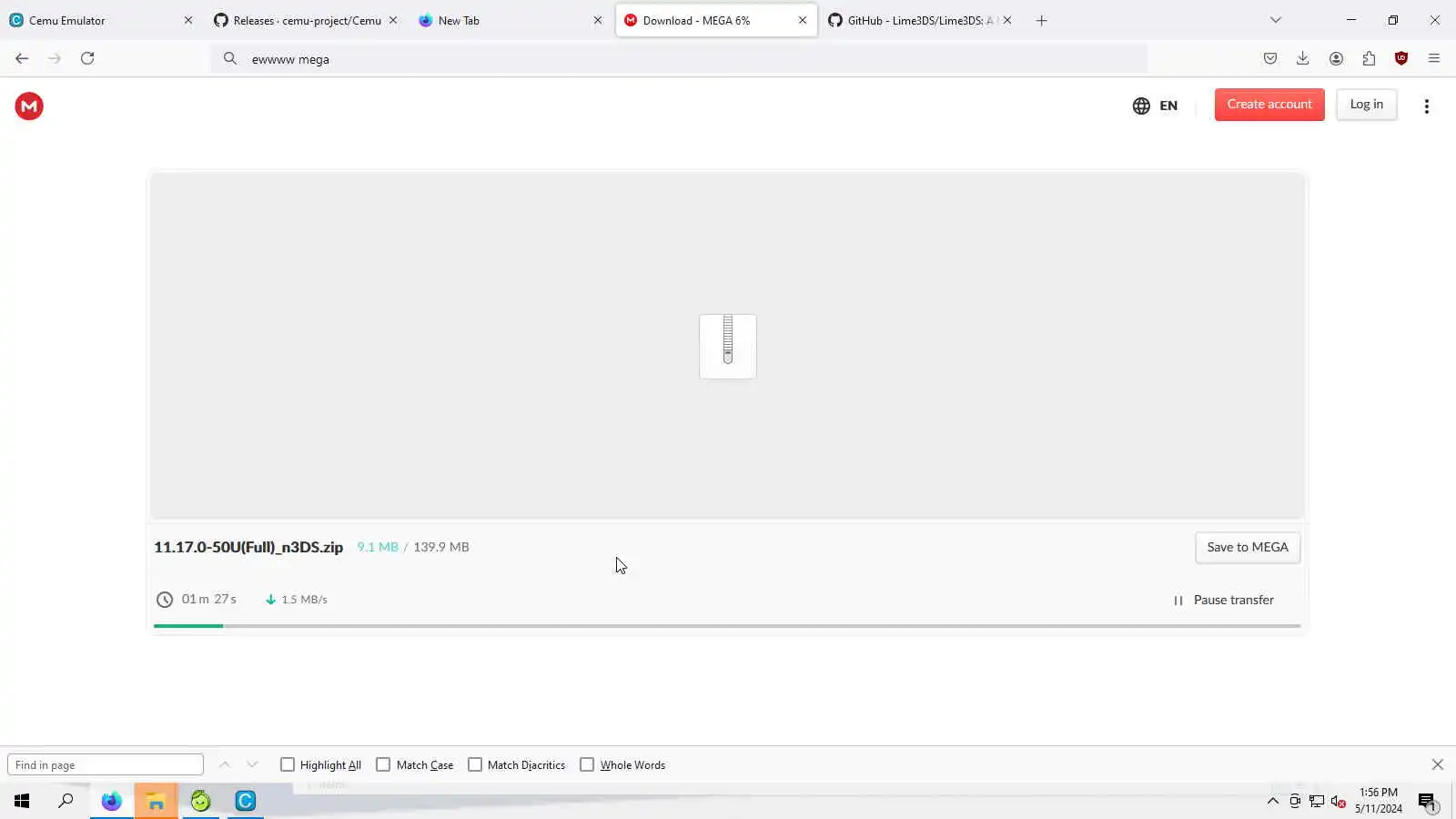Click Create account button
Image resolution: width=1456 pixels, height=819 pixels.
tap(1269, 105)
